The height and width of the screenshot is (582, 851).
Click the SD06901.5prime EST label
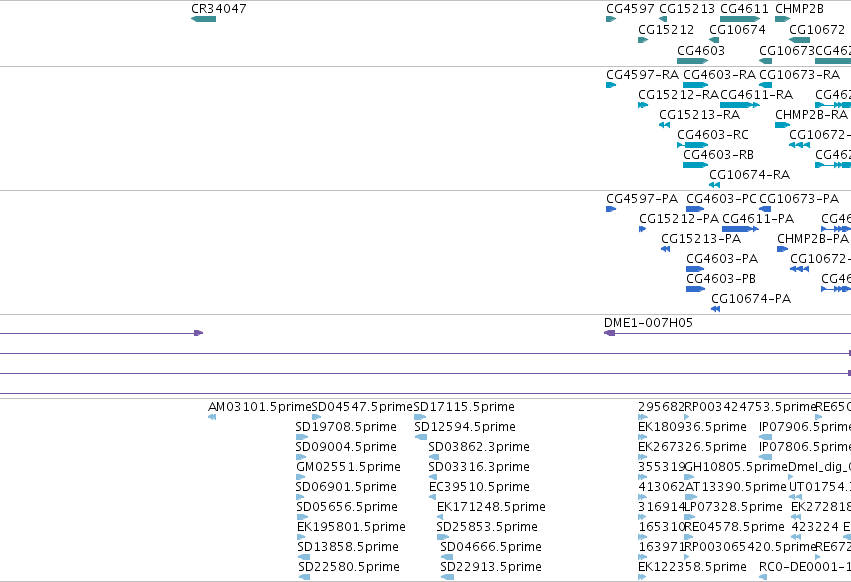346,487
